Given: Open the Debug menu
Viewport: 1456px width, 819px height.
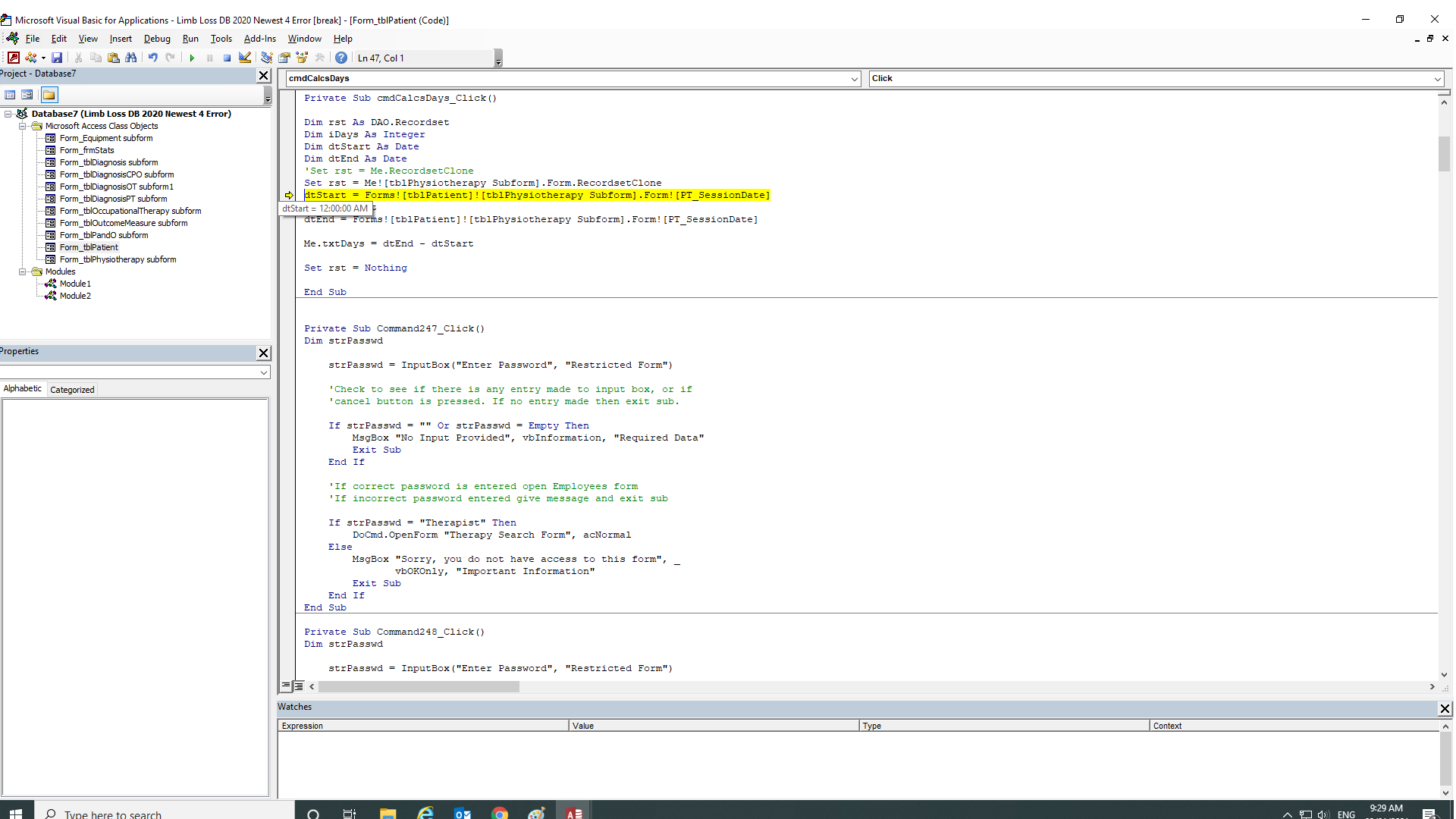Looking at the screenshot, I should (x=157, y=39).
